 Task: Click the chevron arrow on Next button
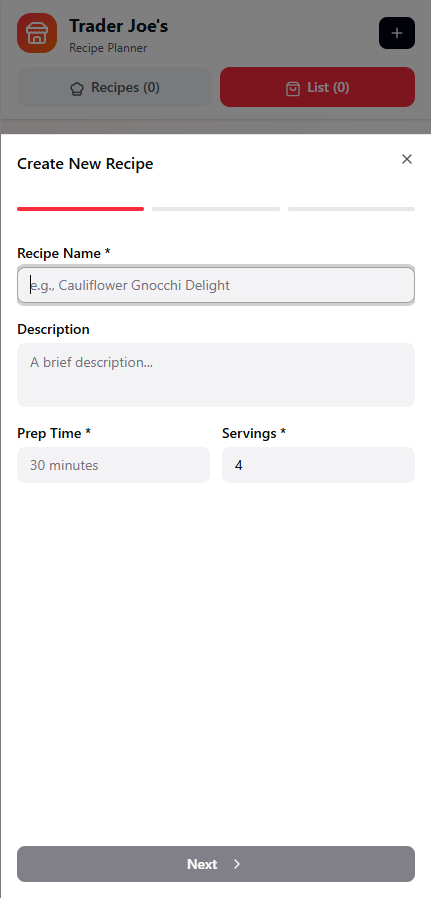[x=237, y=864]
